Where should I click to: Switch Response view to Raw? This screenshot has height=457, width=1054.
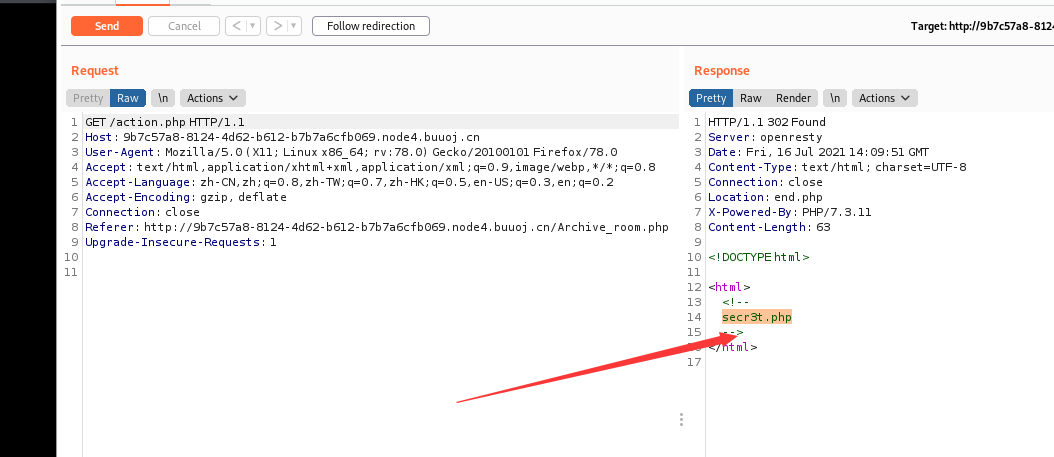tap(751, 98)
